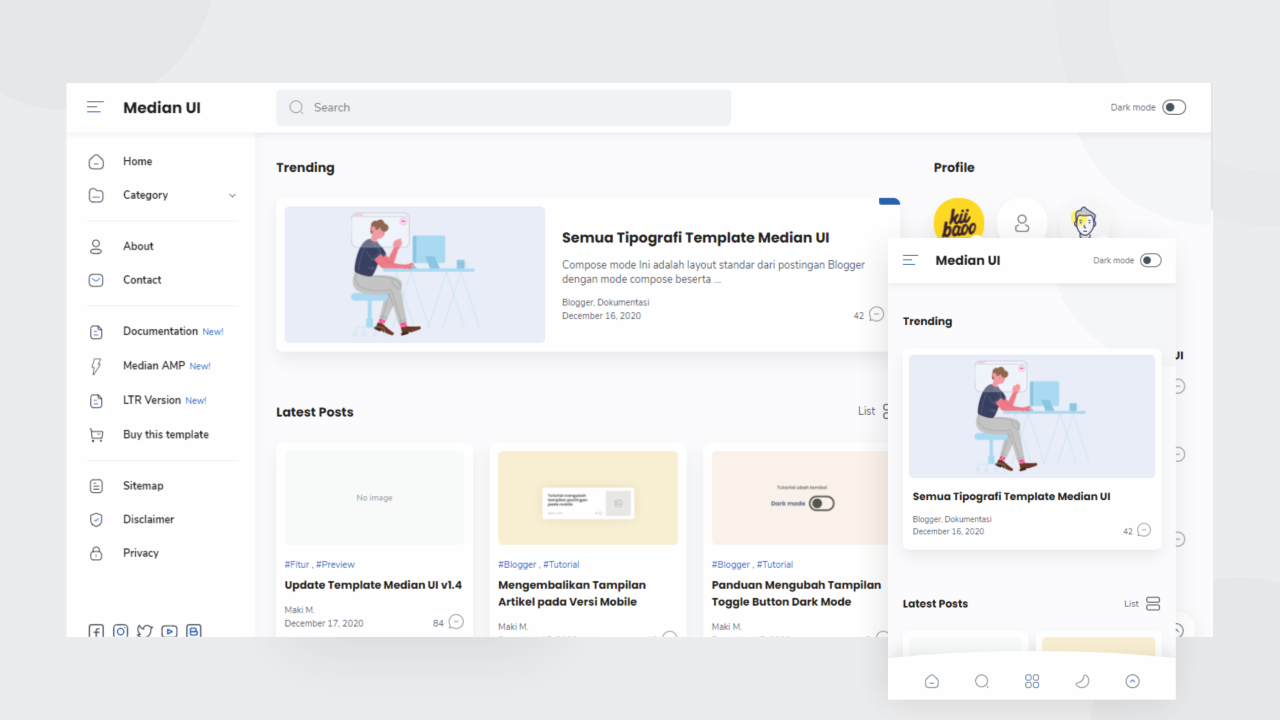1280x720 pixels.
Task: Enable Dark mode using the top-right switch
Action: coord(1173,106)
